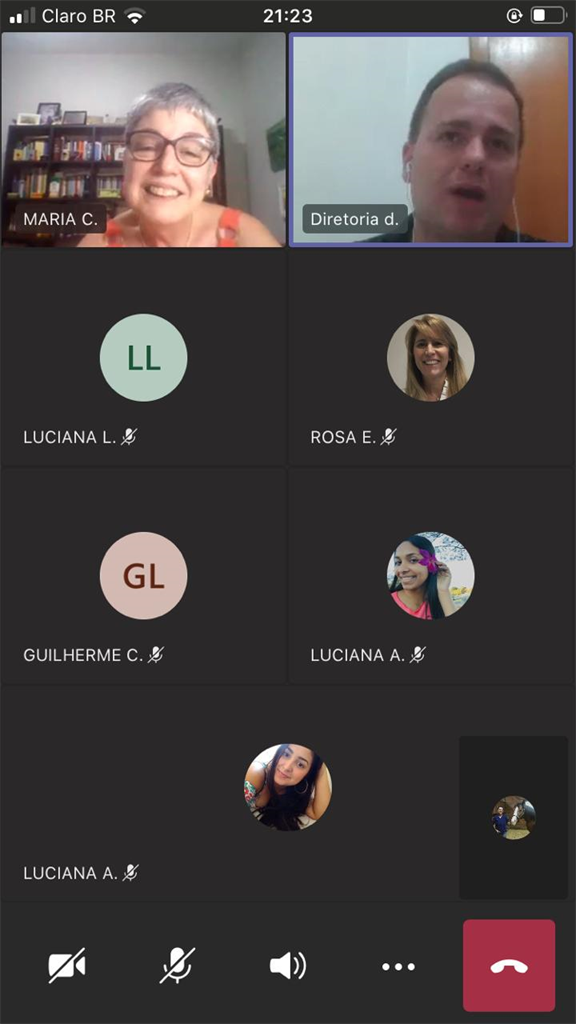The width and height of the screenshot is (576, 1024).
Task: Turn on the camera with video icon
Action: coord(67,965)
